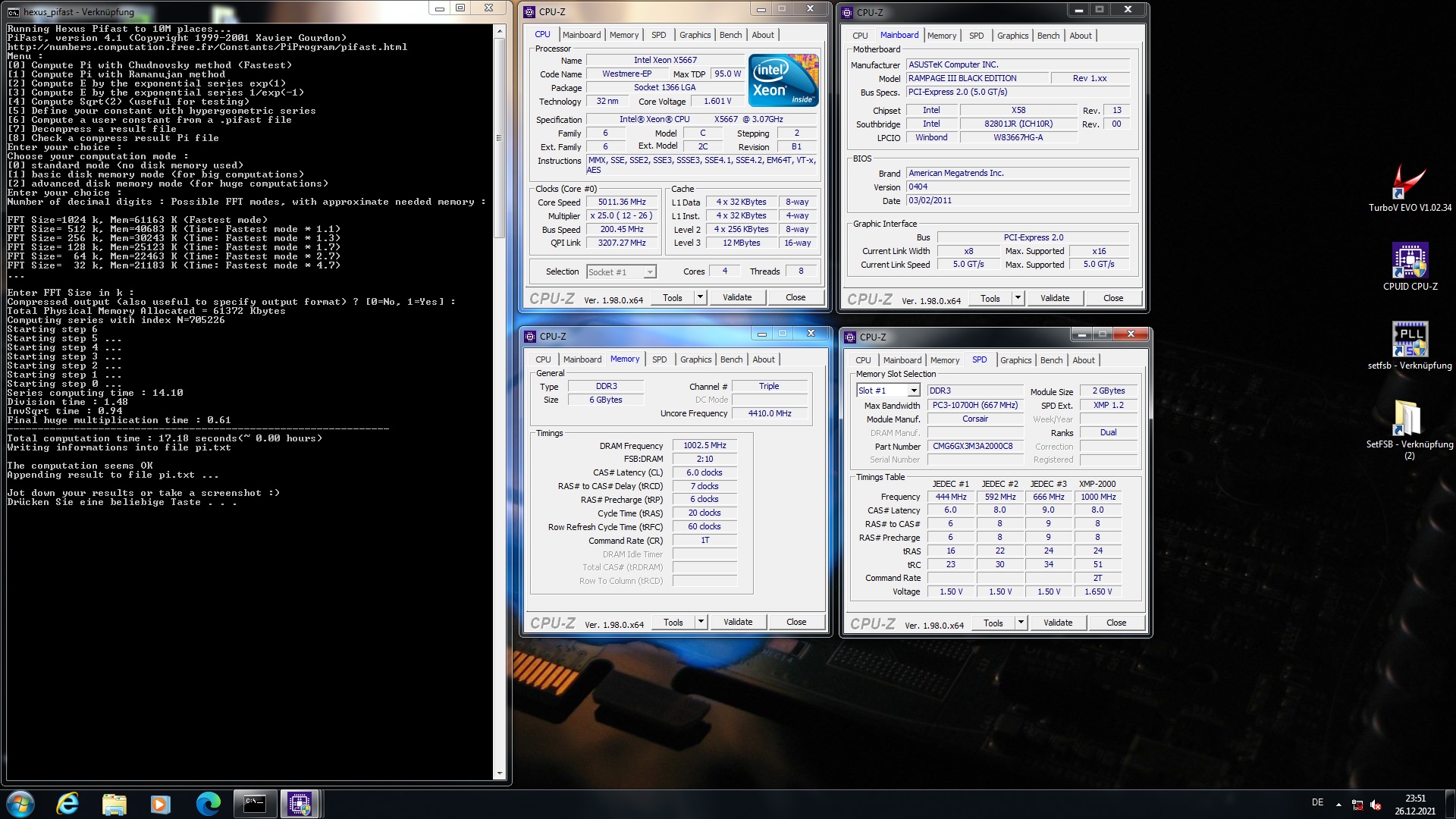
Task: Click Uncore Frequency 4410.0 MHz value
Action: click(769, 414)
